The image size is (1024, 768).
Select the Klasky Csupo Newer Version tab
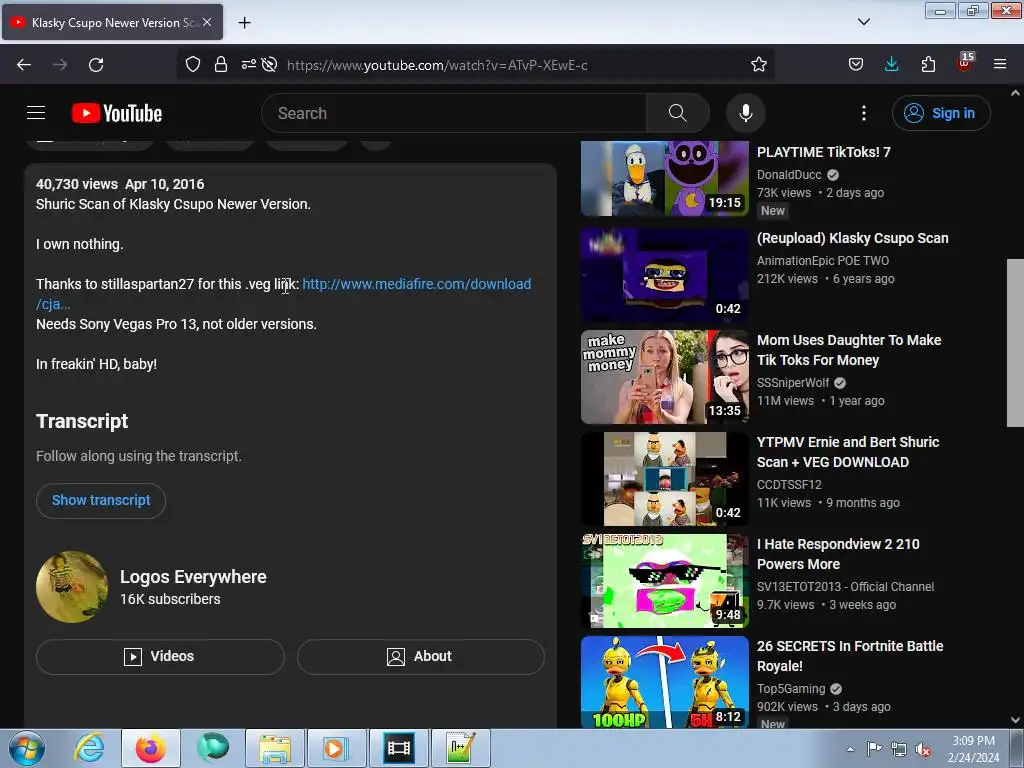point(111,23)
